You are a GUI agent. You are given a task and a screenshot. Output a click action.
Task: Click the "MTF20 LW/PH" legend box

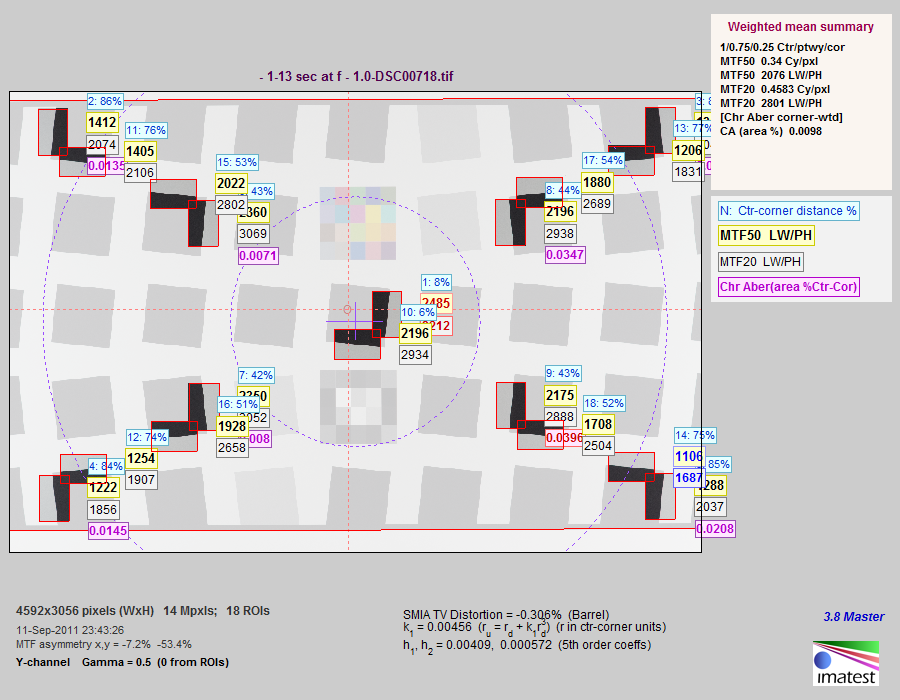click(x=760, y=262)
